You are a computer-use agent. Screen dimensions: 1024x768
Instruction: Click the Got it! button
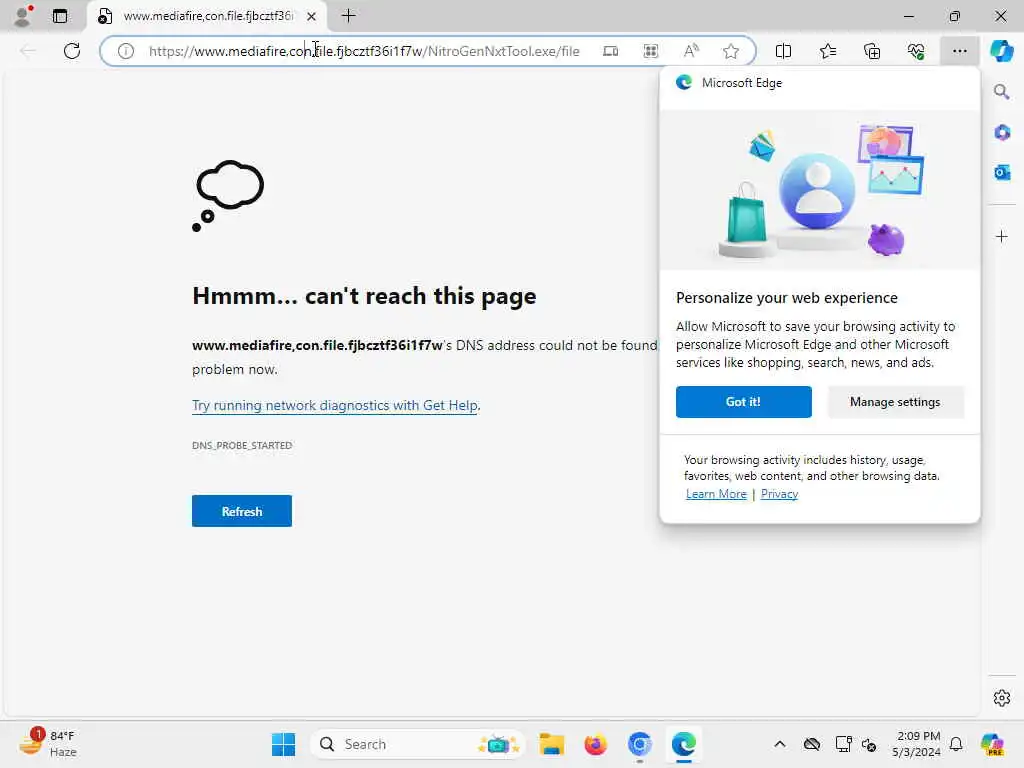(x=743, y=402)
